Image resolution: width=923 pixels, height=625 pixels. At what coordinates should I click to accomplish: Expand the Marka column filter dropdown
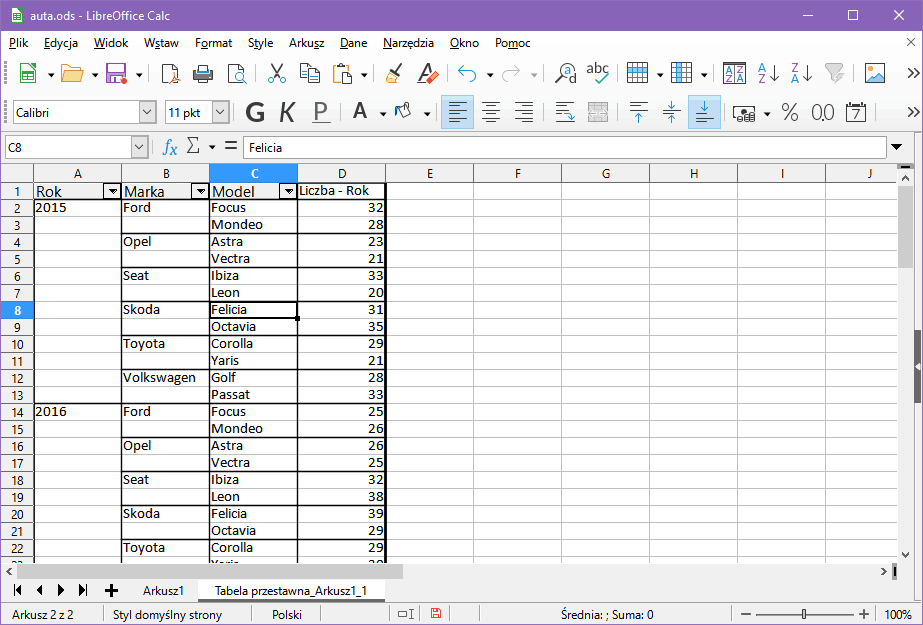pyautogui.click(x=200, y=191)
